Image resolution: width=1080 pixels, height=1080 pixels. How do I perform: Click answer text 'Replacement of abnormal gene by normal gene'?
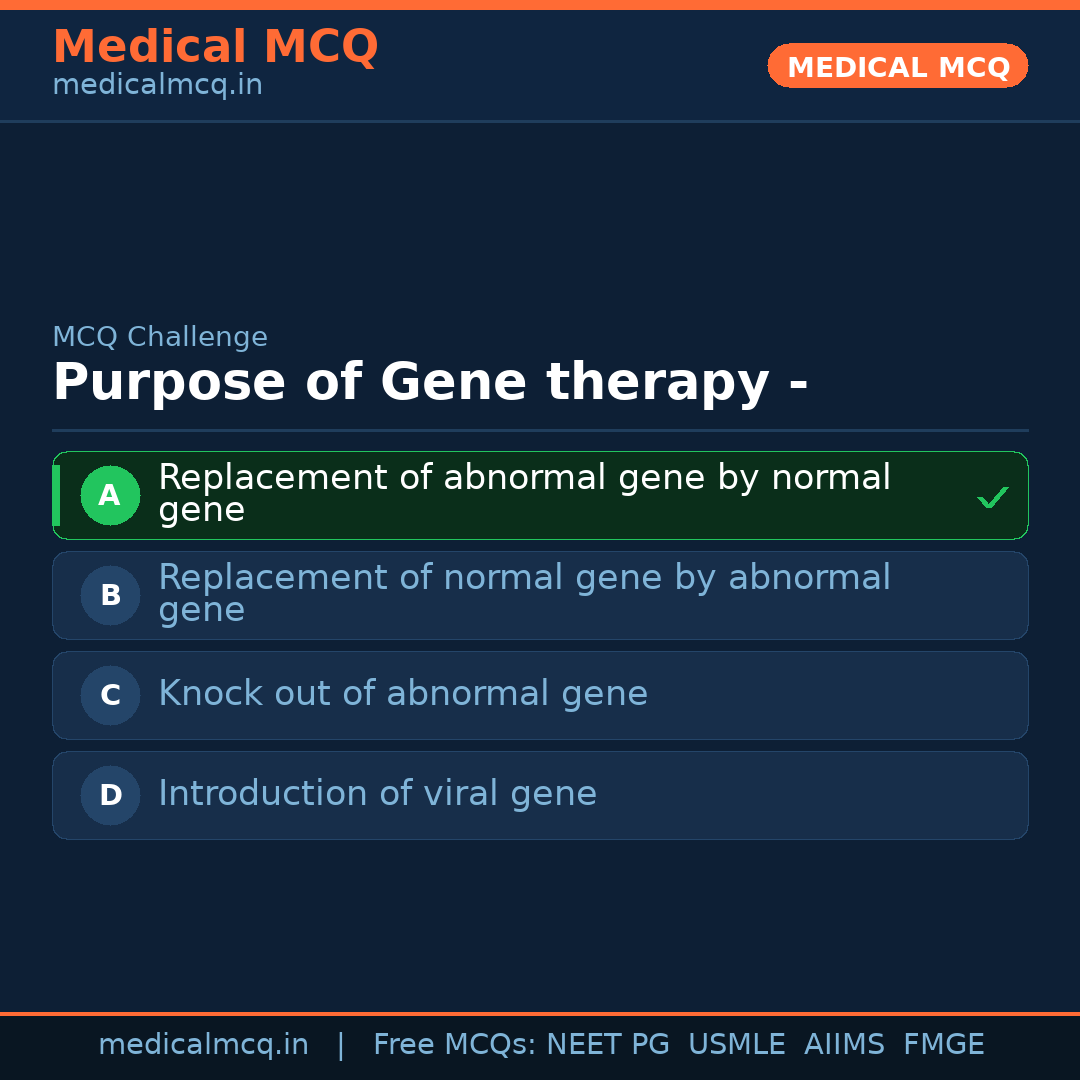(x=524, y=493)
